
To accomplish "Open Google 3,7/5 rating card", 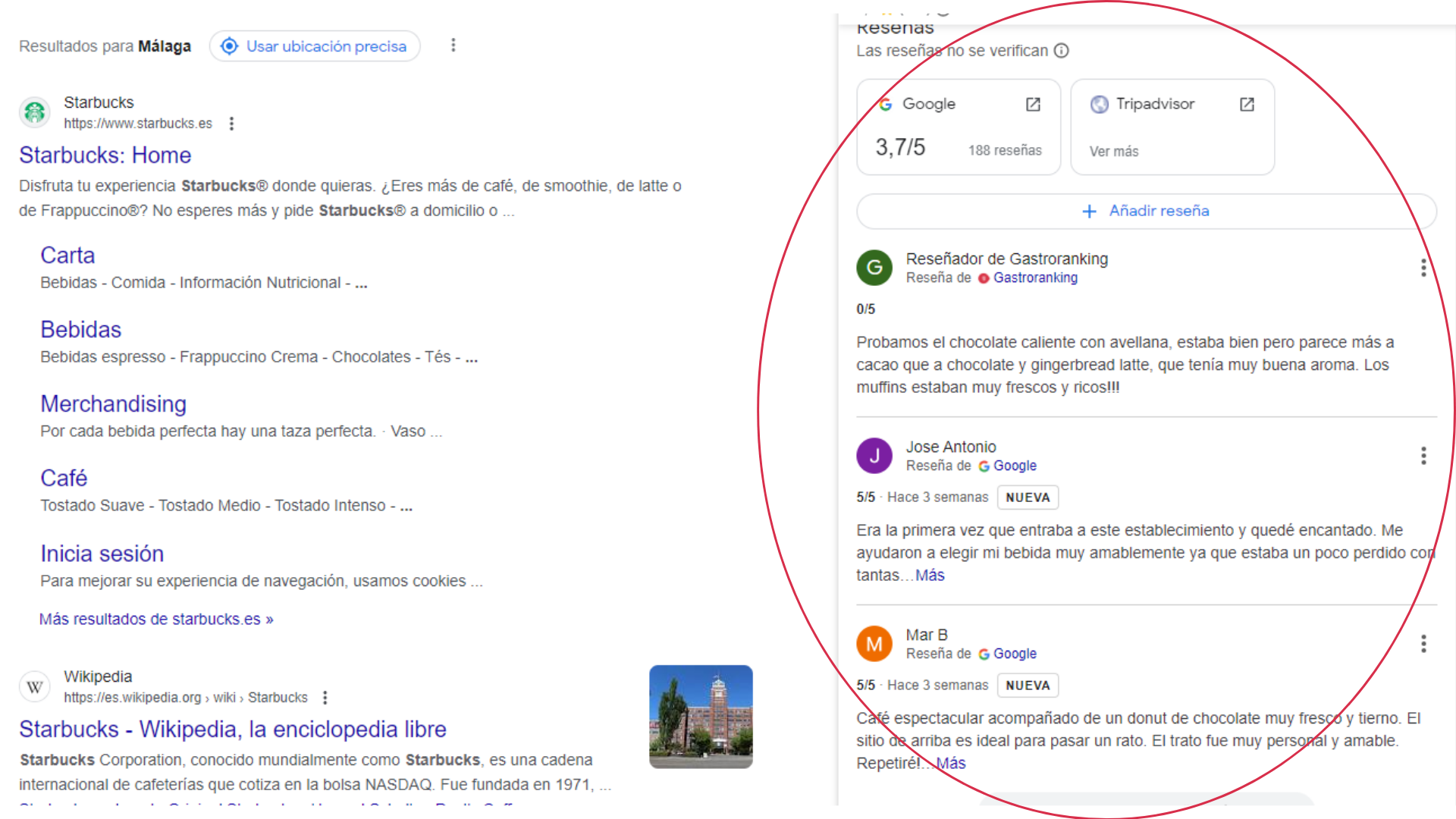I will coord(959,127).
